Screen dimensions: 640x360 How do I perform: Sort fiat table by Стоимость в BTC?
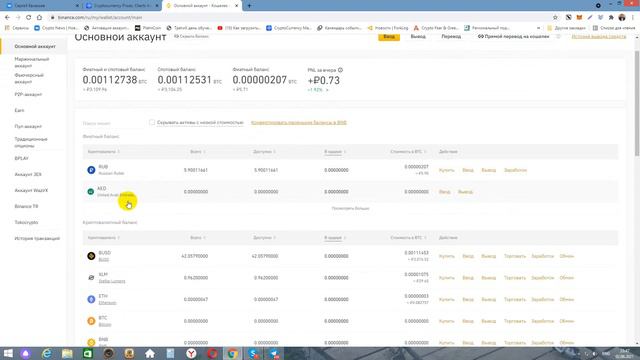click(408, 151)
